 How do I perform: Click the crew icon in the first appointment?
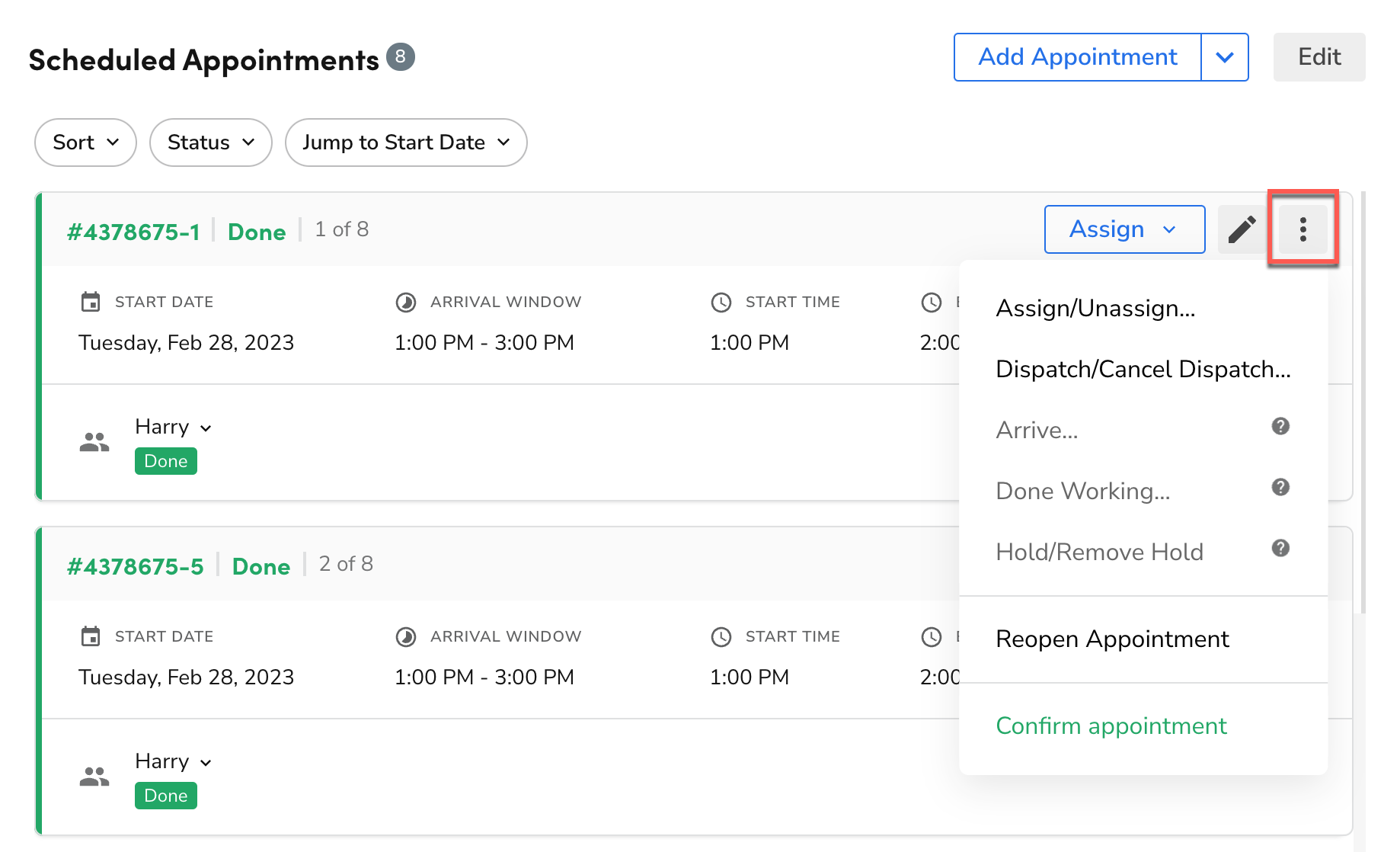94,443
